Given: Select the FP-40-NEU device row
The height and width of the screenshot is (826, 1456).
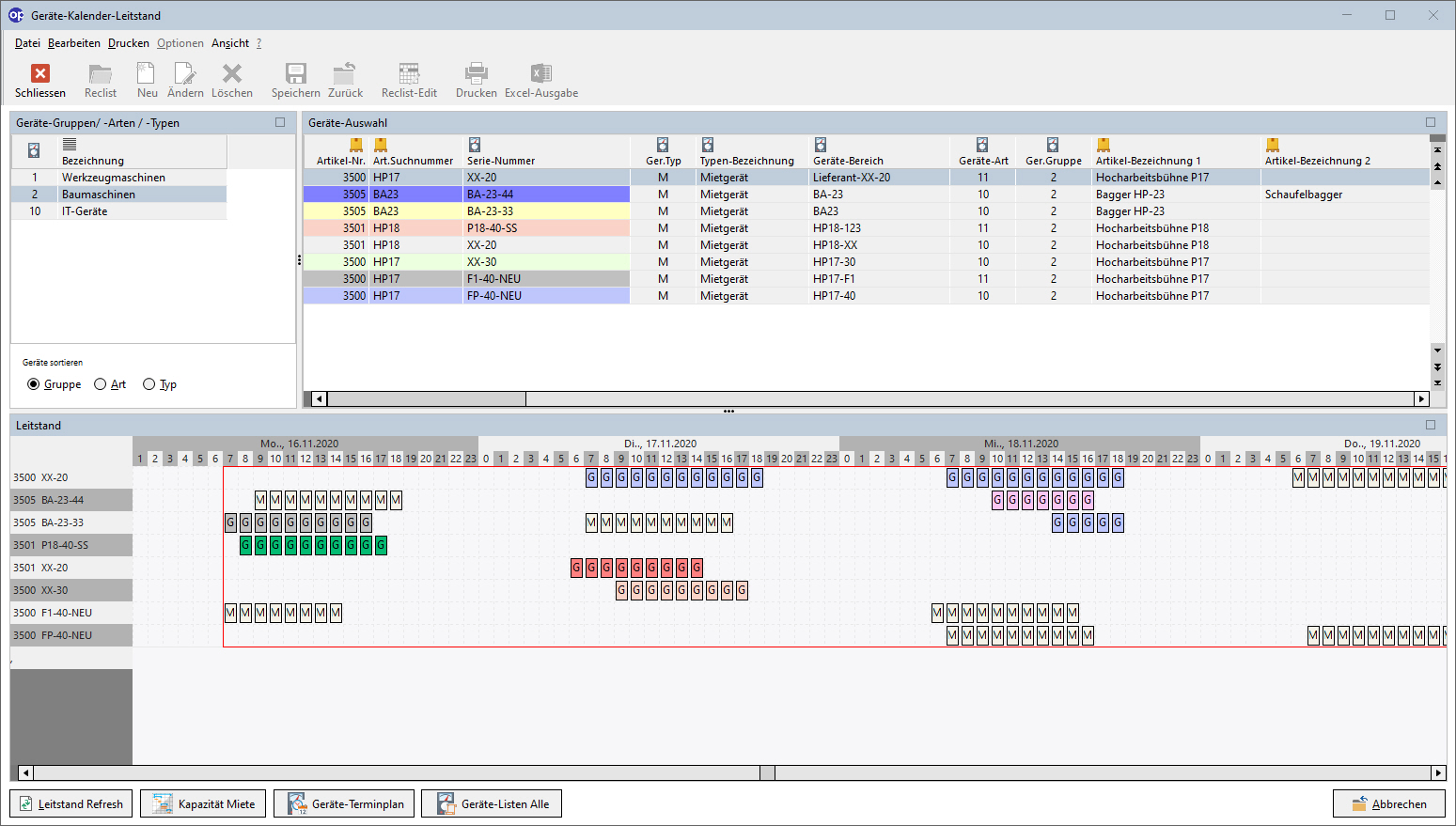Looking at the screenshot, I should pyautogui.click(x=866, y=296).
